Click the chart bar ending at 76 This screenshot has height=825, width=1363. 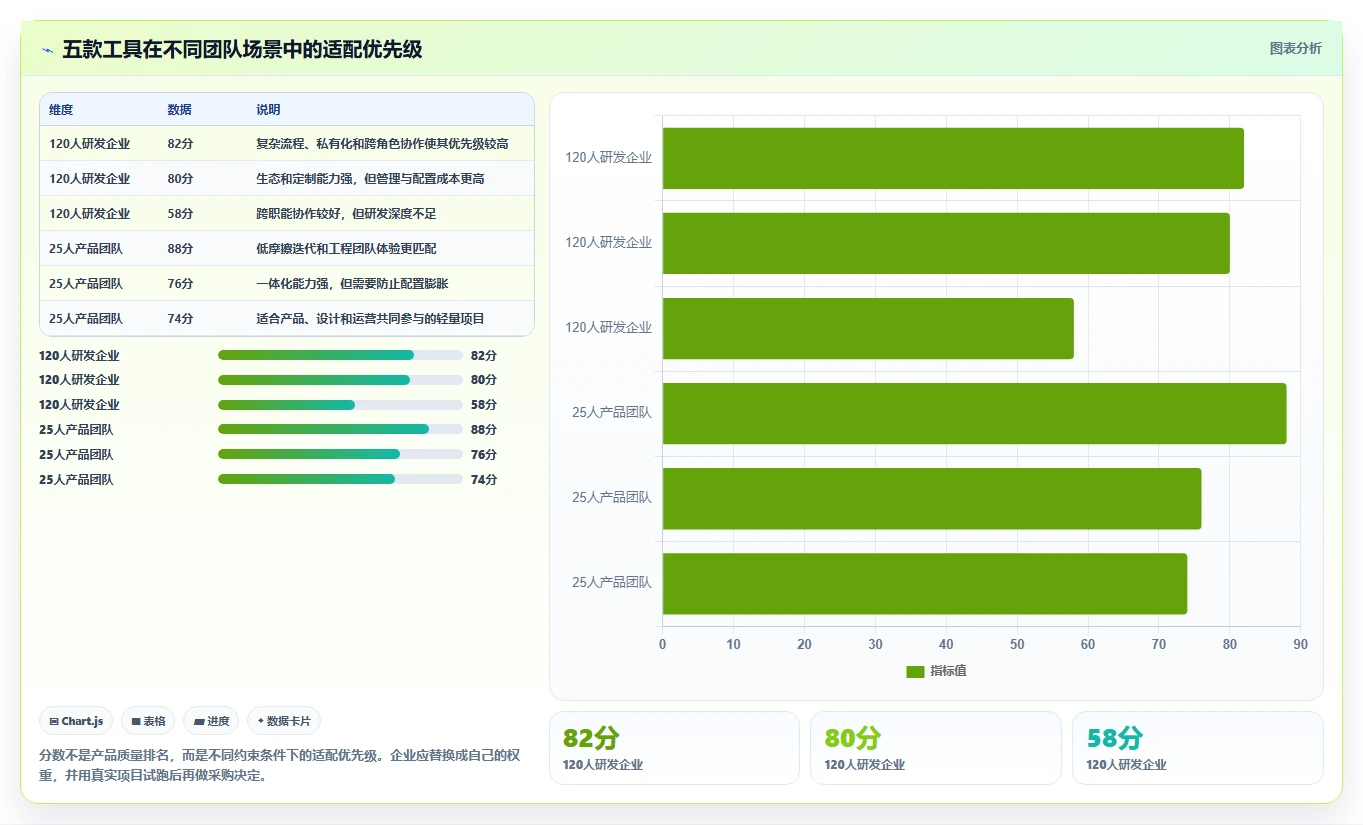pos(932,498)
